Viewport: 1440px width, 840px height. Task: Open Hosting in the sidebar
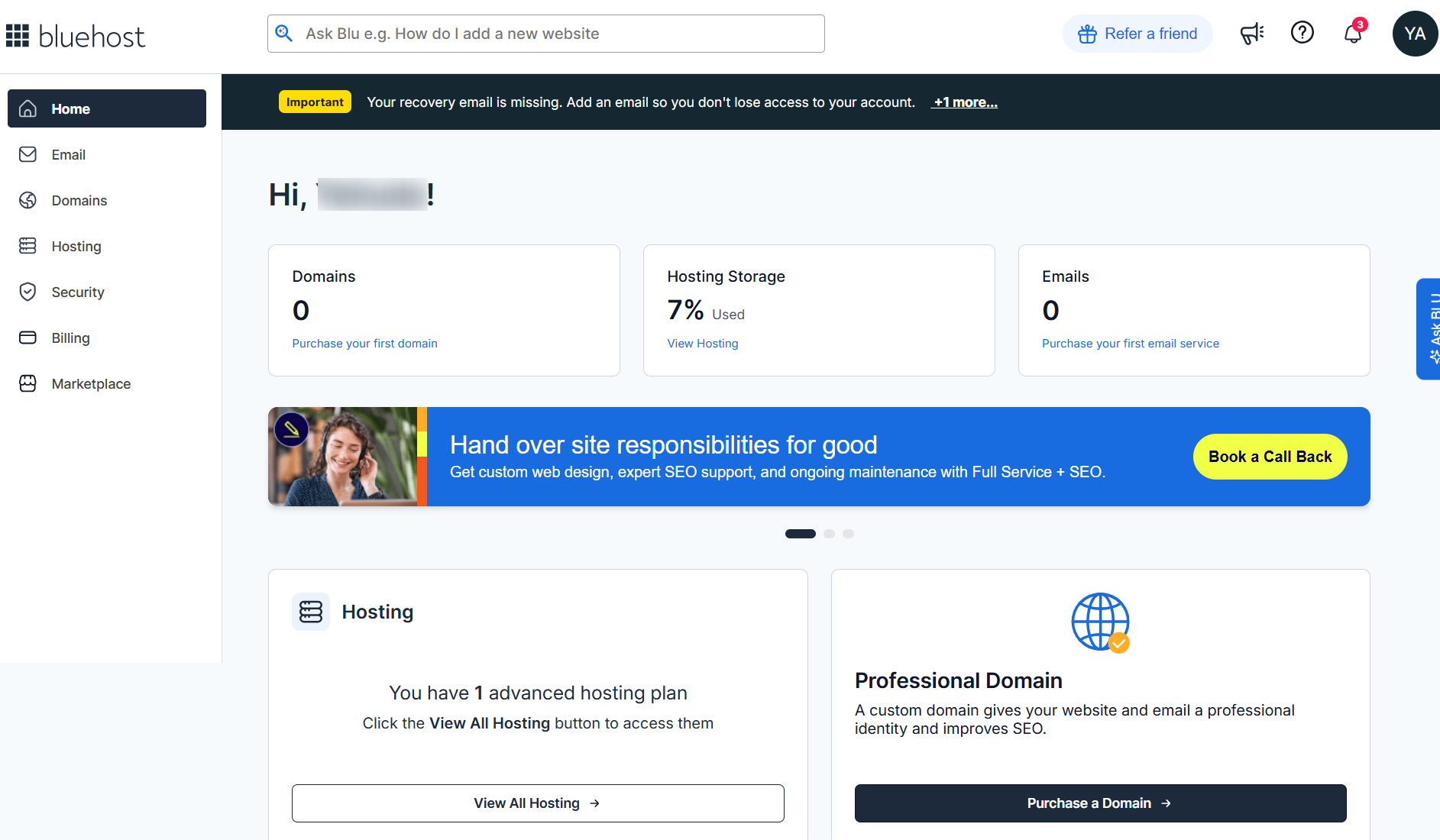[x=107, y=246]
